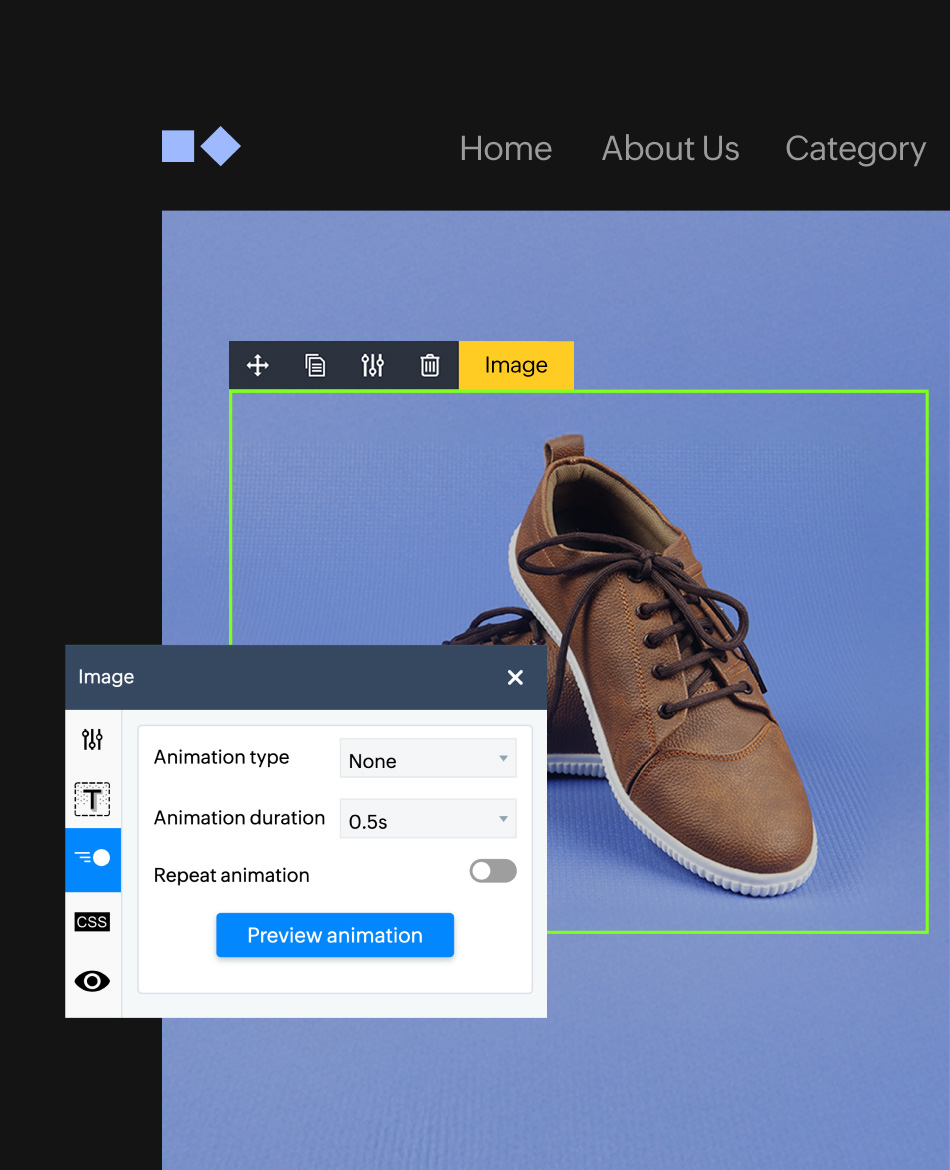Open the CSS tab in sidebar
Screen dimensions: 950x1170
(x=92, y=922)
